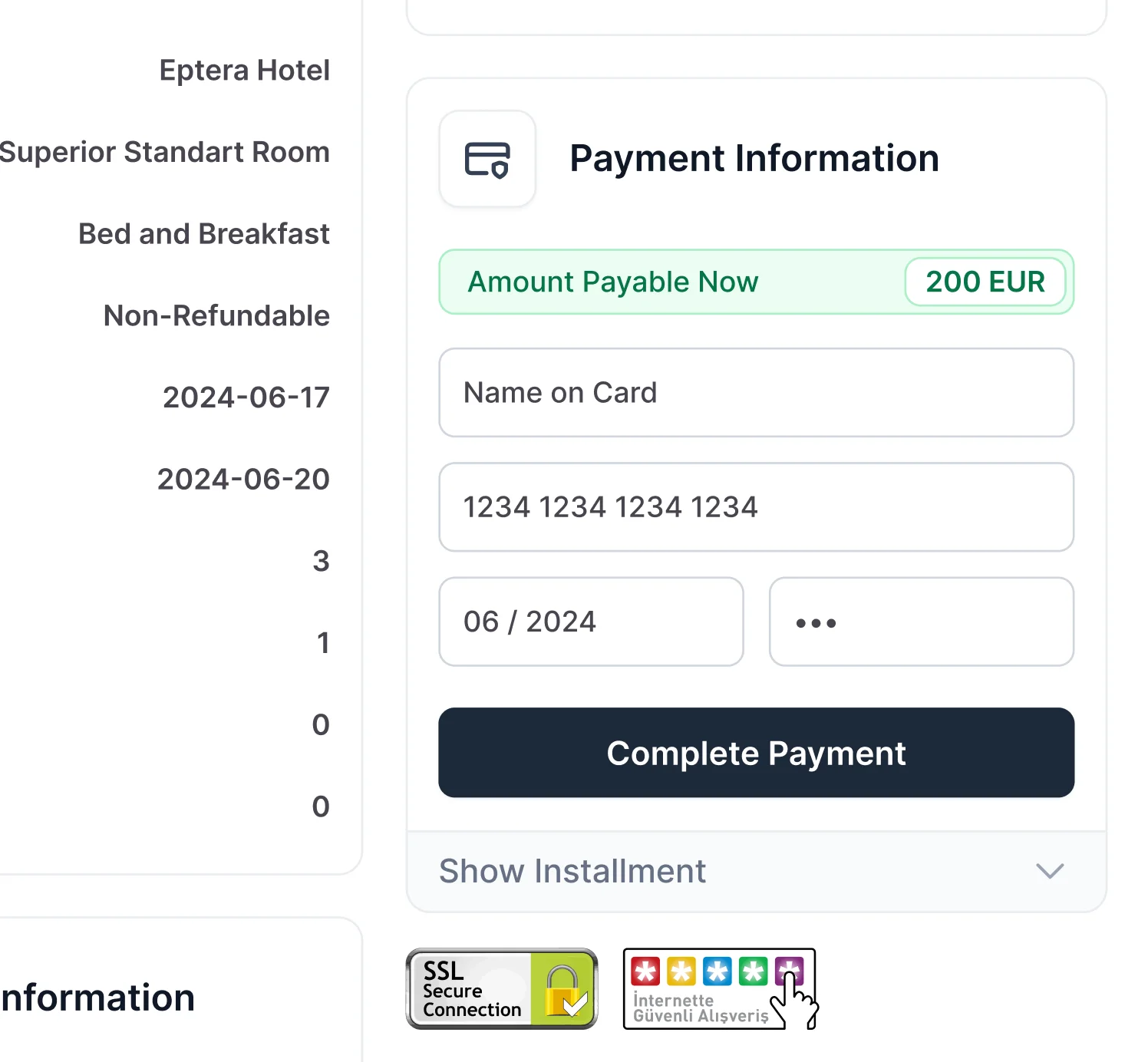Viewport: 1148px width, 1062px height.
Task: Click the Payment Information heading
Action: [x=754, y=159]
